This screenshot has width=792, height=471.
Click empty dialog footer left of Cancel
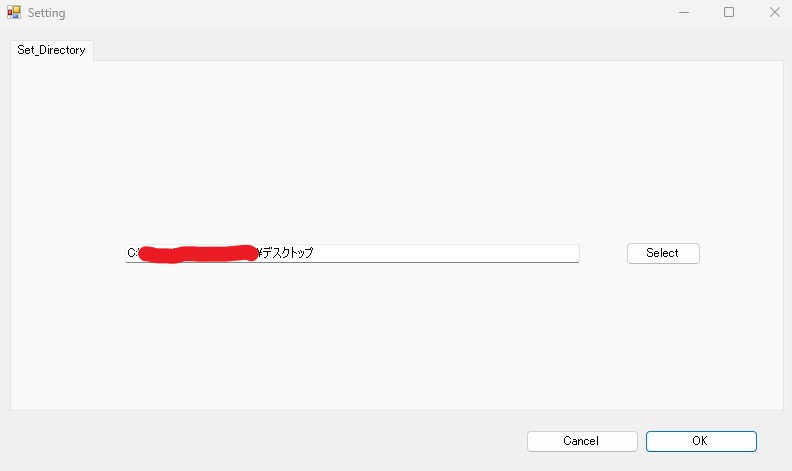263,441
